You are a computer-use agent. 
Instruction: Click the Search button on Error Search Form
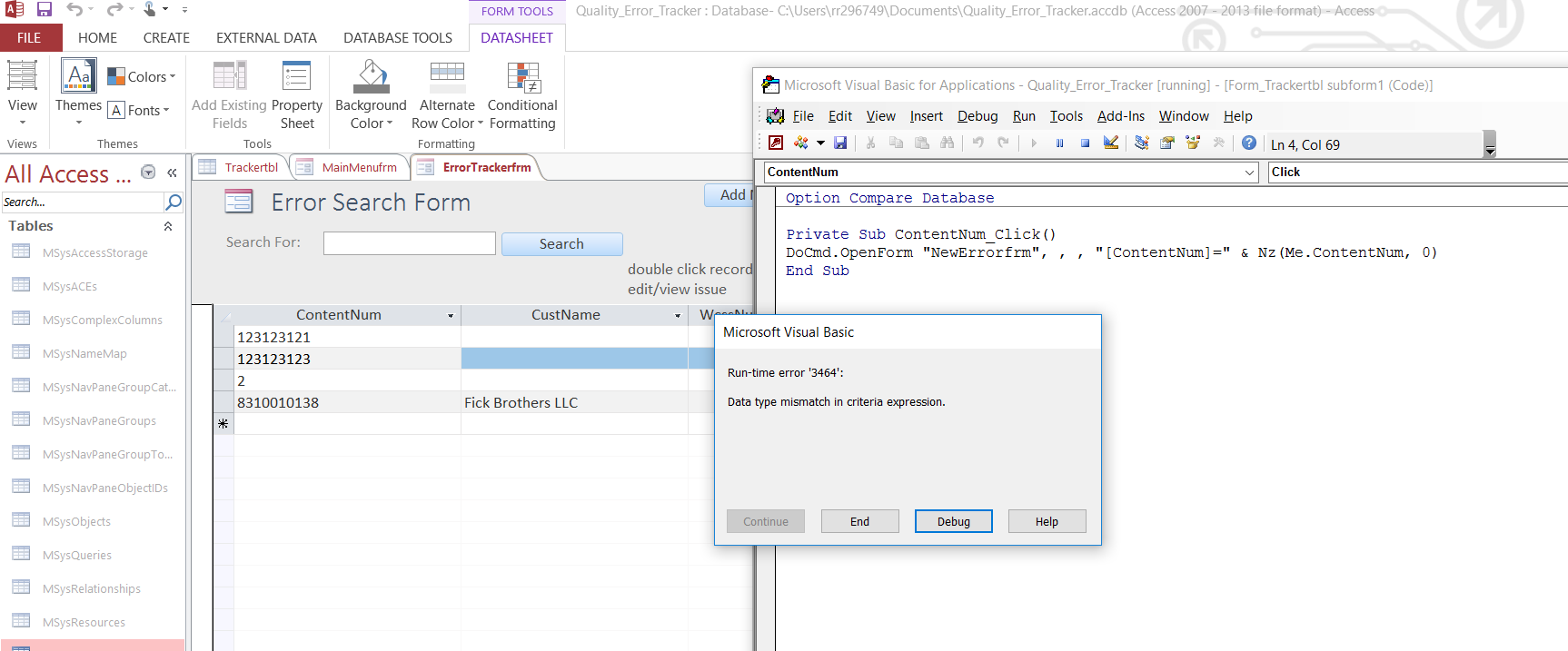pyautogui.click(x=561, y=243)
